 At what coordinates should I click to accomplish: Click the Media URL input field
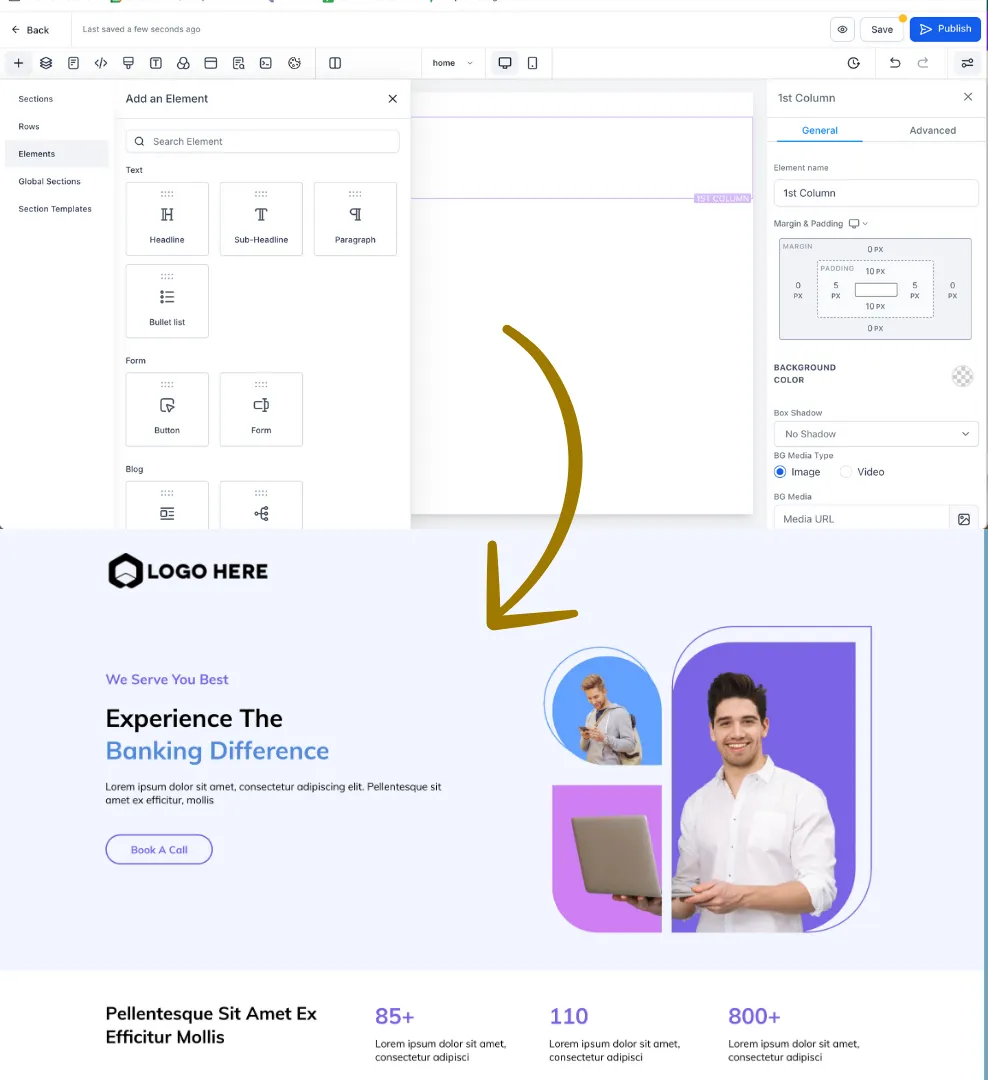[x=861, y=519]
